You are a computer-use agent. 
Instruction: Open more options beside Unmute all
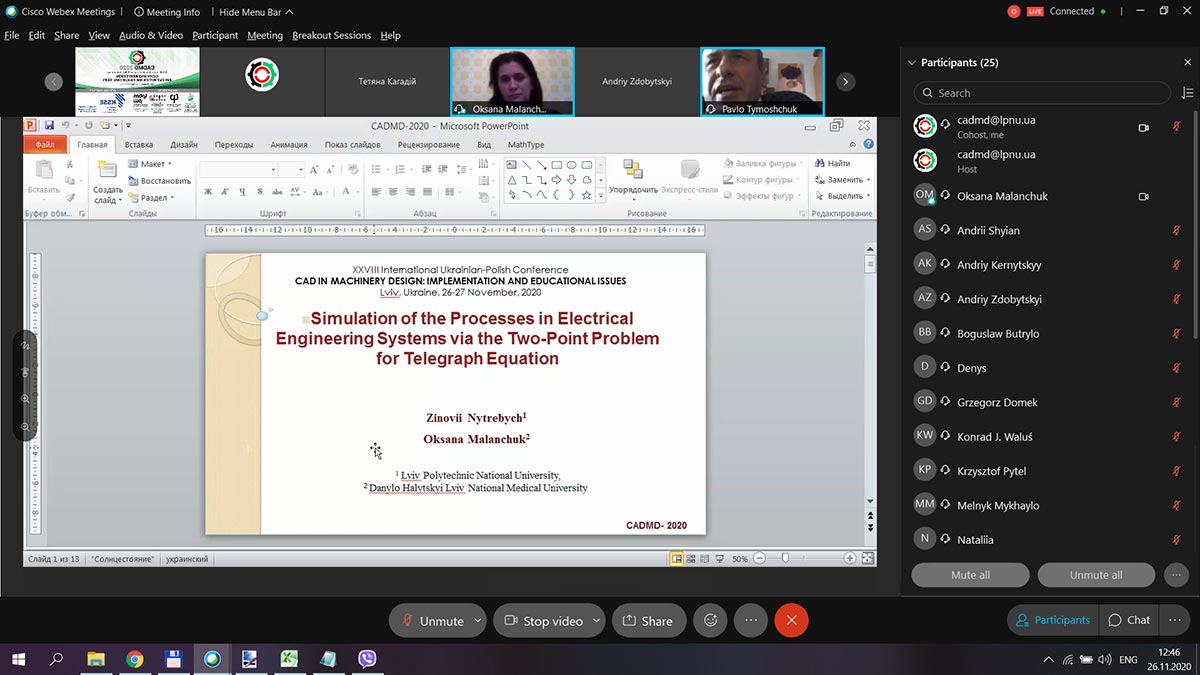1176,575
